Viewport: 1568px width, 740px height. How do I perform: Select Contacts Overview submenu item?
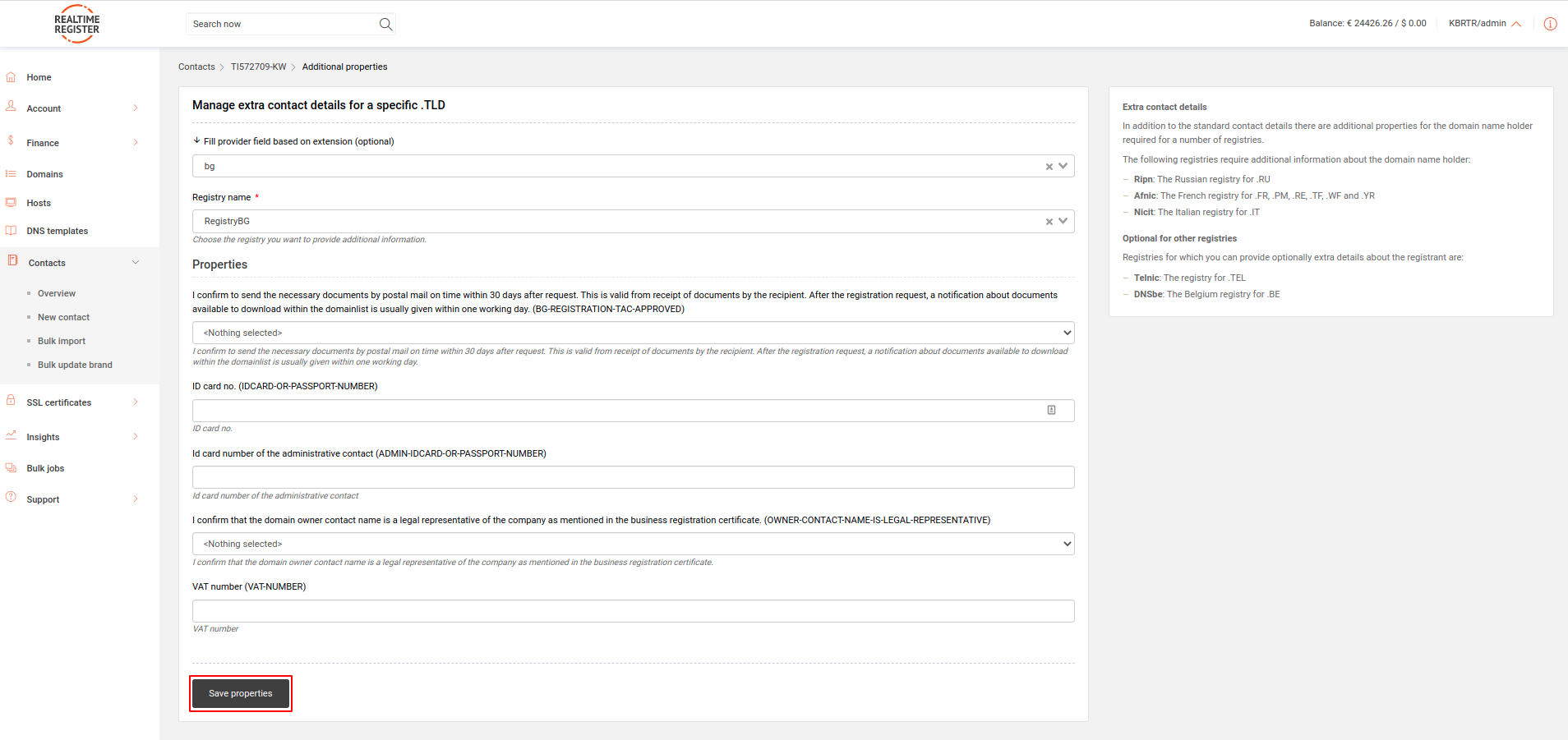coord(57,293)
